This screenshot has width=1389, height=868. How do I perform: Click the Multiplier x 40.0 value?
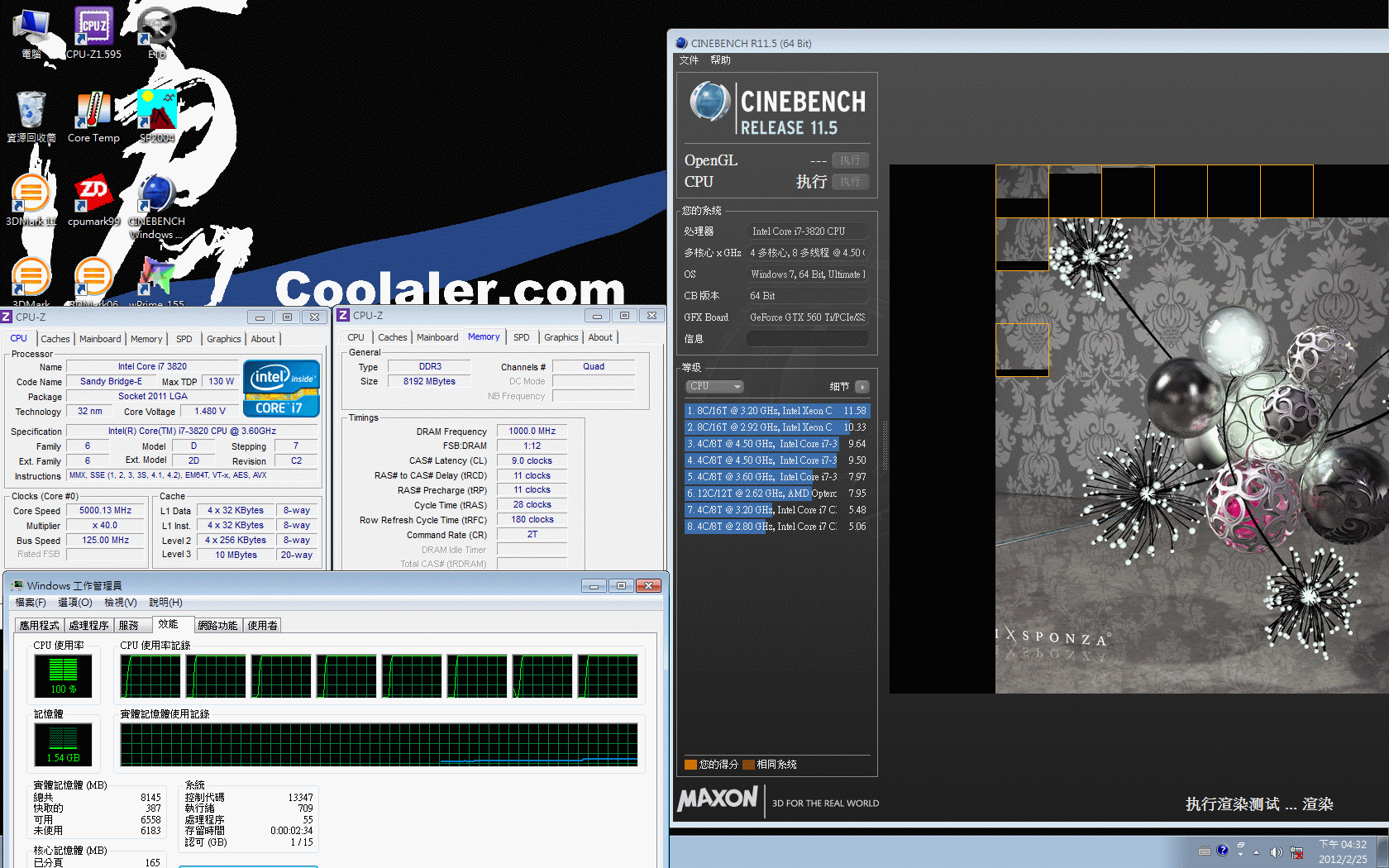[106, 526]
